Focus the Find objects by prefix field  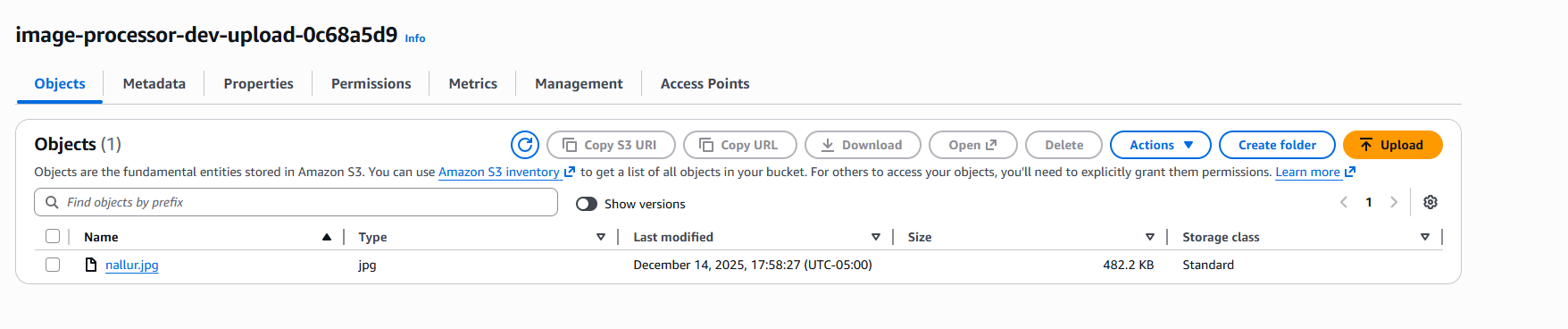click(296, 202)
